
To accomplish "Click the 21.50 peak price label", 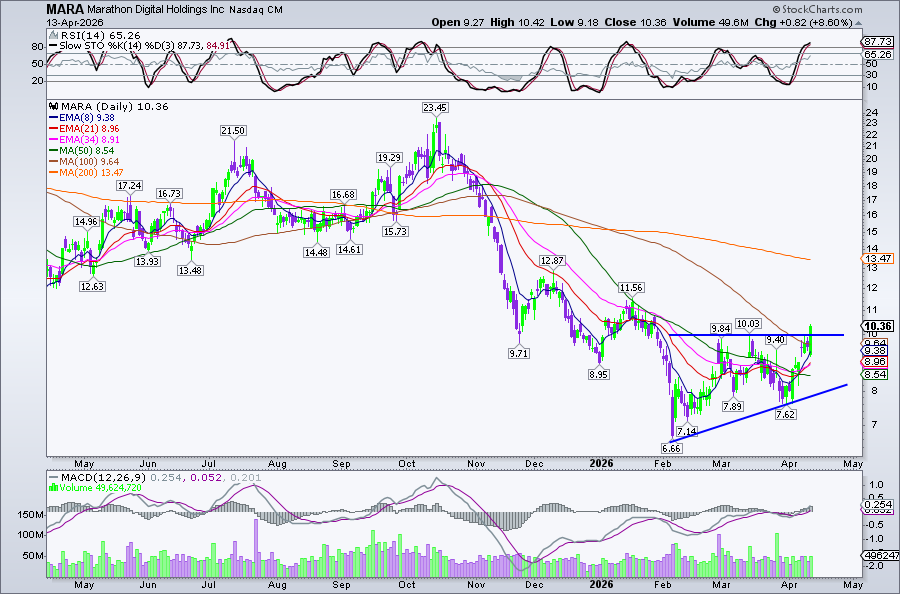I will pos(233,131).
